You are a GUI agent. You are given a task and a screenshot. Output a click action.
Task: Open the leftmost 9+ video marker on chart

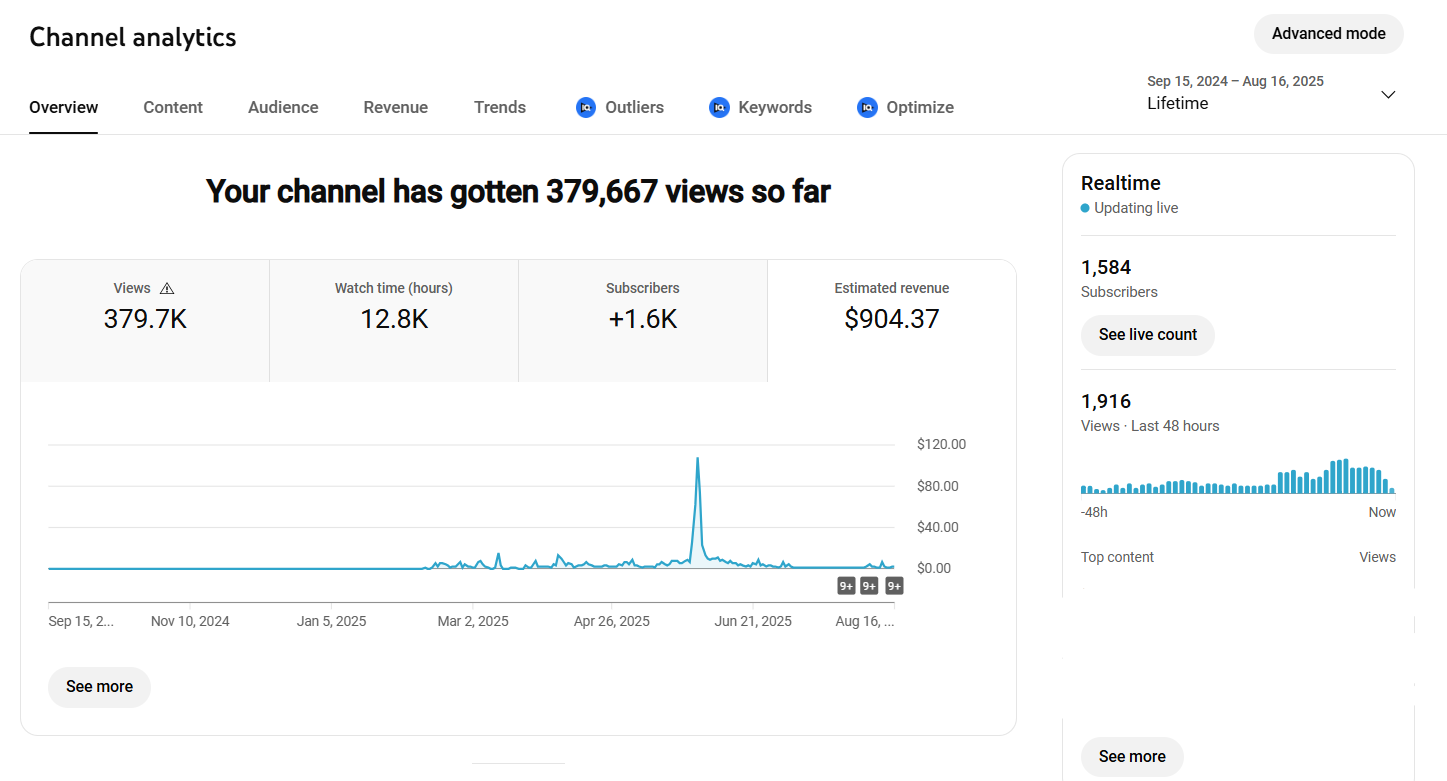click(846, 586)
